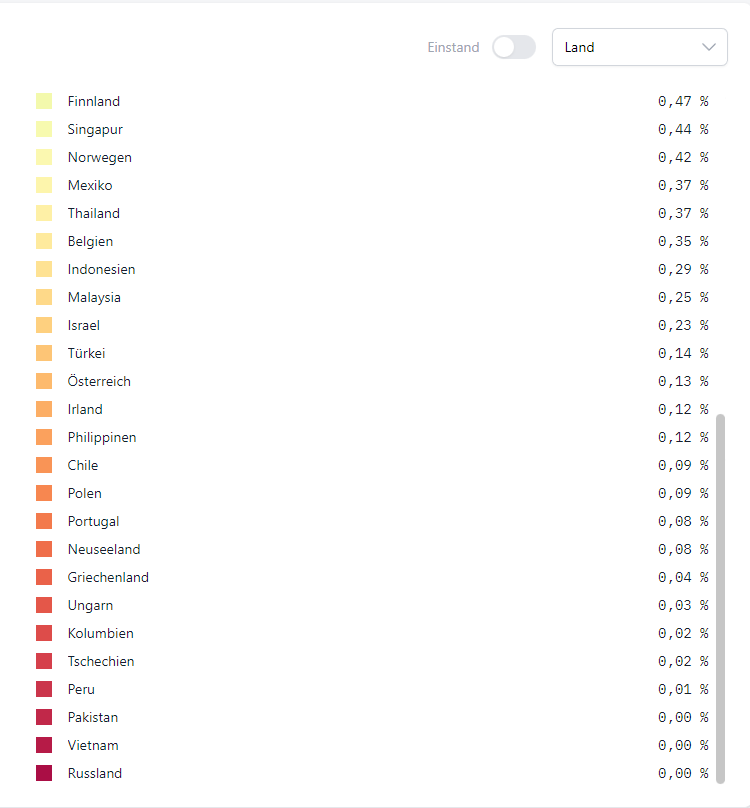Screen dimensions: 750x808
Task: Click the Singapur color swatch
Action: (x=44, y=129)
